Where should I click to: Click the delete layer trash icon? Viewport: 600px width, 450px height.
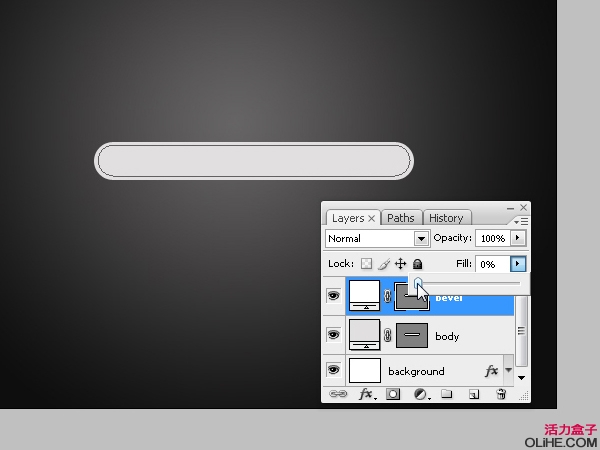pyautogui.click(x=501, y=394)
